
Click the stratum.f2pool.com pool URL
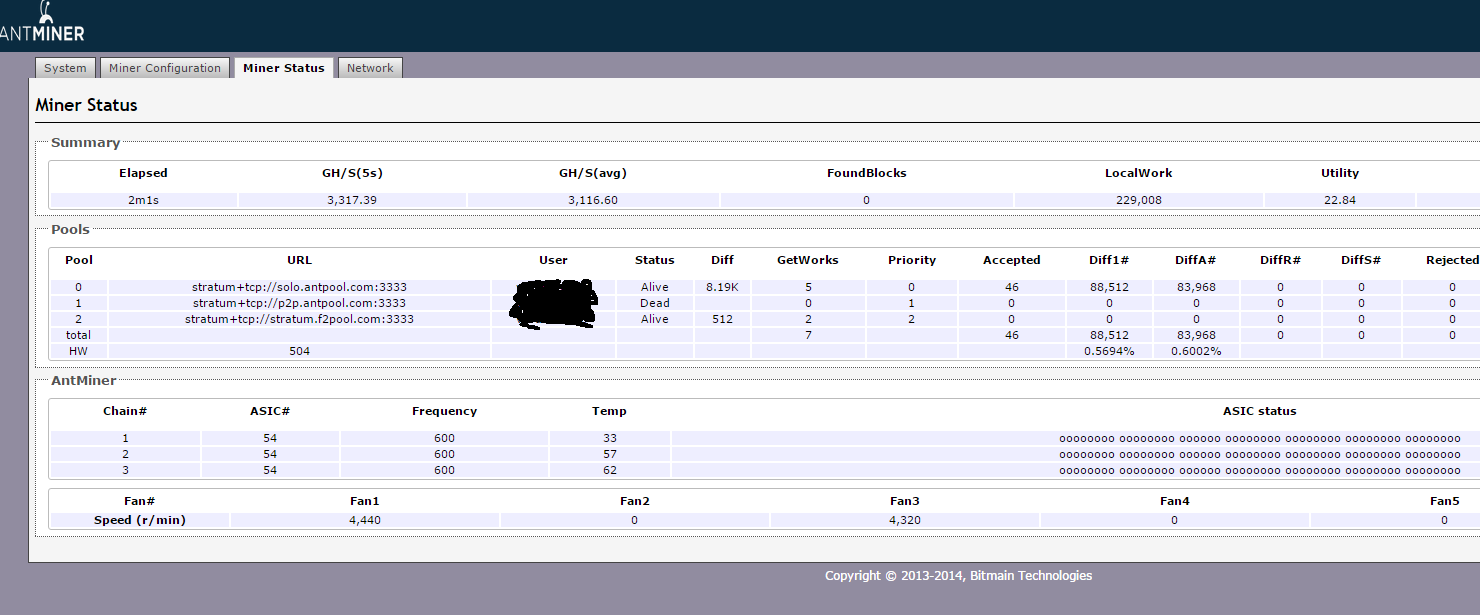click(x=300, y=319)
